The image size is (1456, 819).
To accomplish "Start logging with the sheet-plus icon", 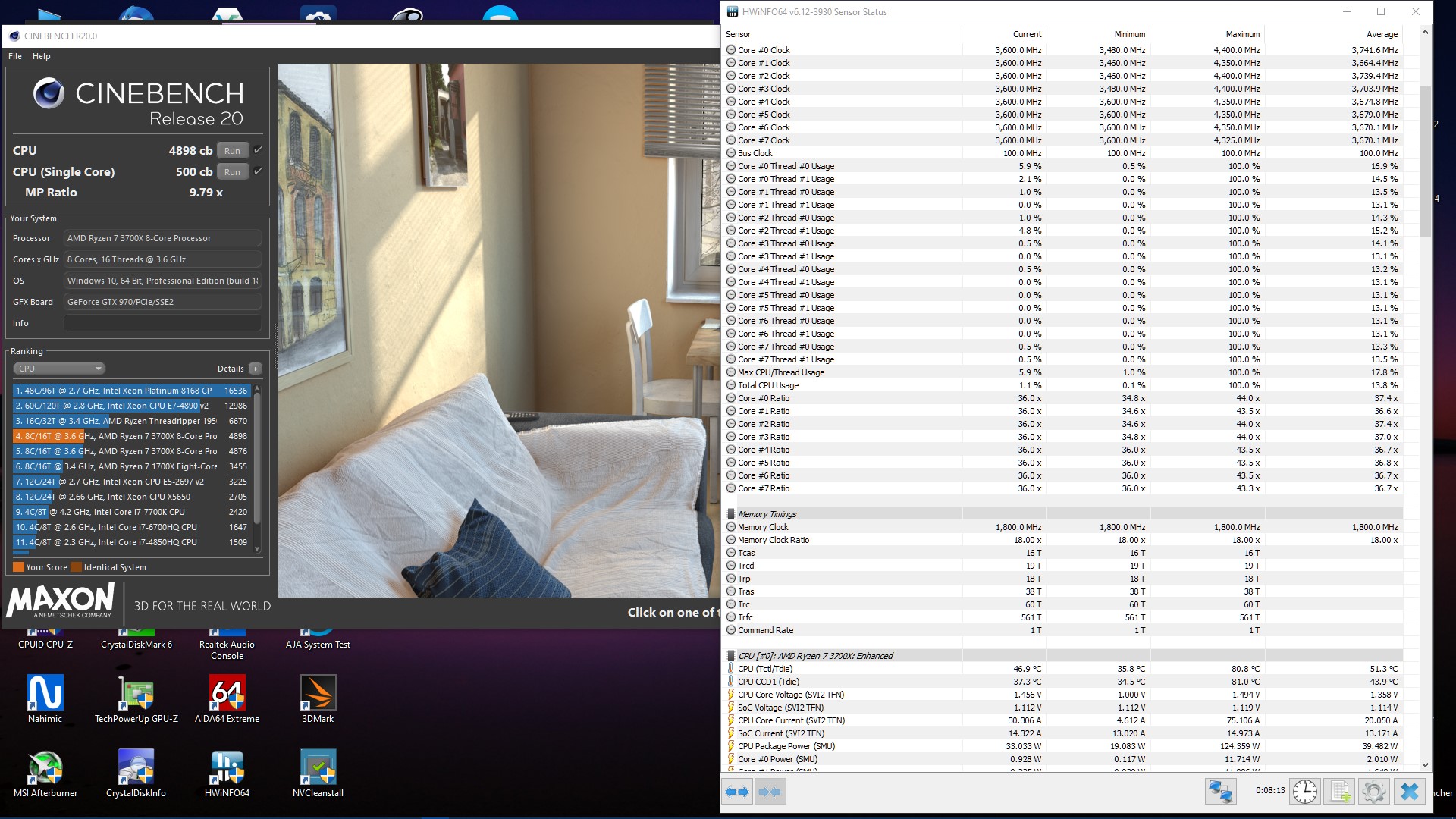I will click(1340, 792).
